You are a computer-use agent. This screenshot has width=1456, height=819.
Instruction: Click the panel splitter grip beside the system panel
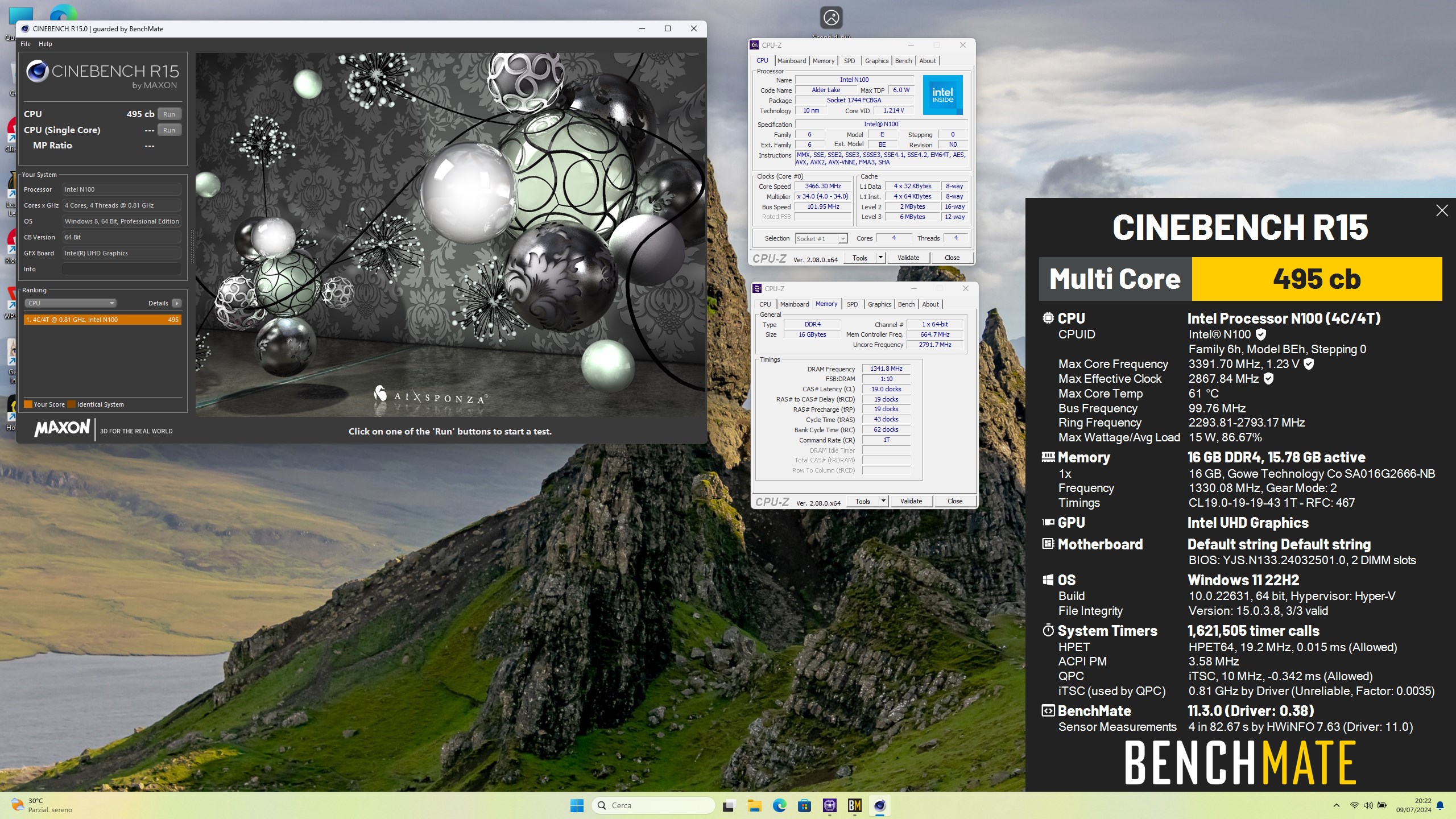[x=192, y=246]
